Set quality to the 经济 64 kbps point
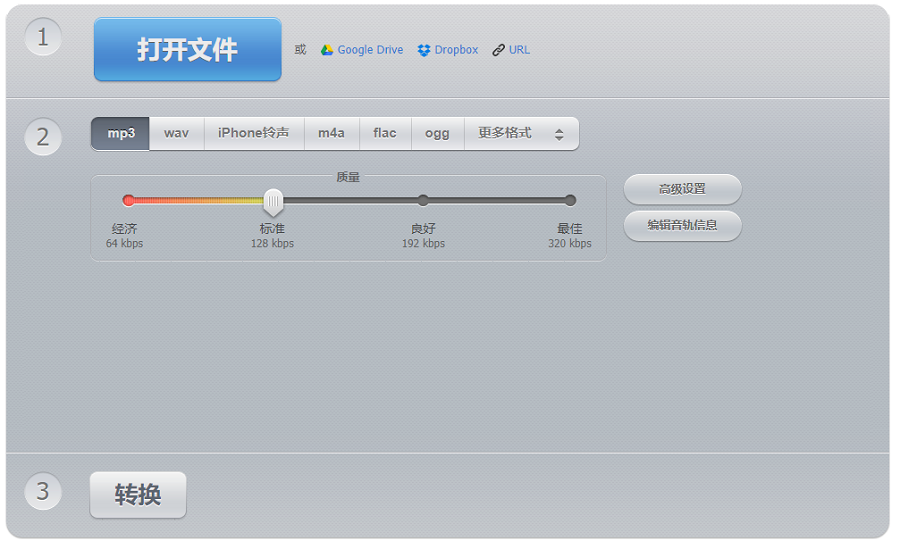 tap(129, 200)
